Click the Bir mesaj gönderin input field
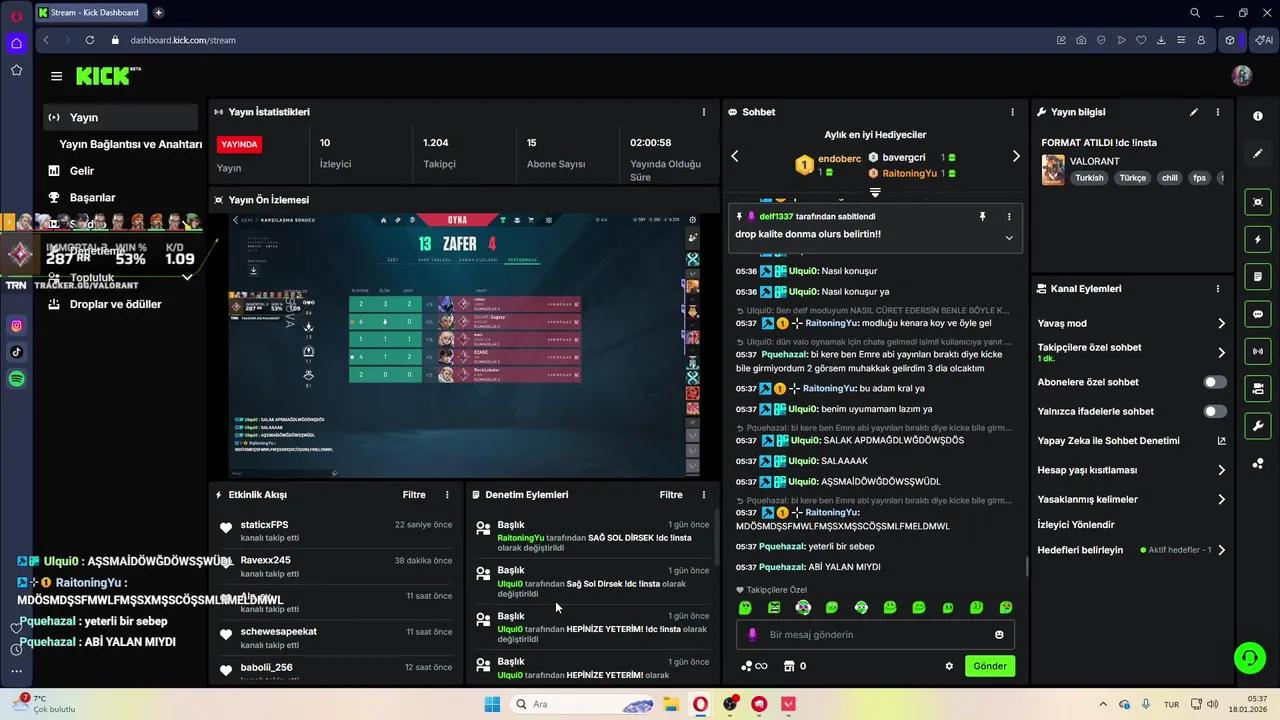 (870, 635)
